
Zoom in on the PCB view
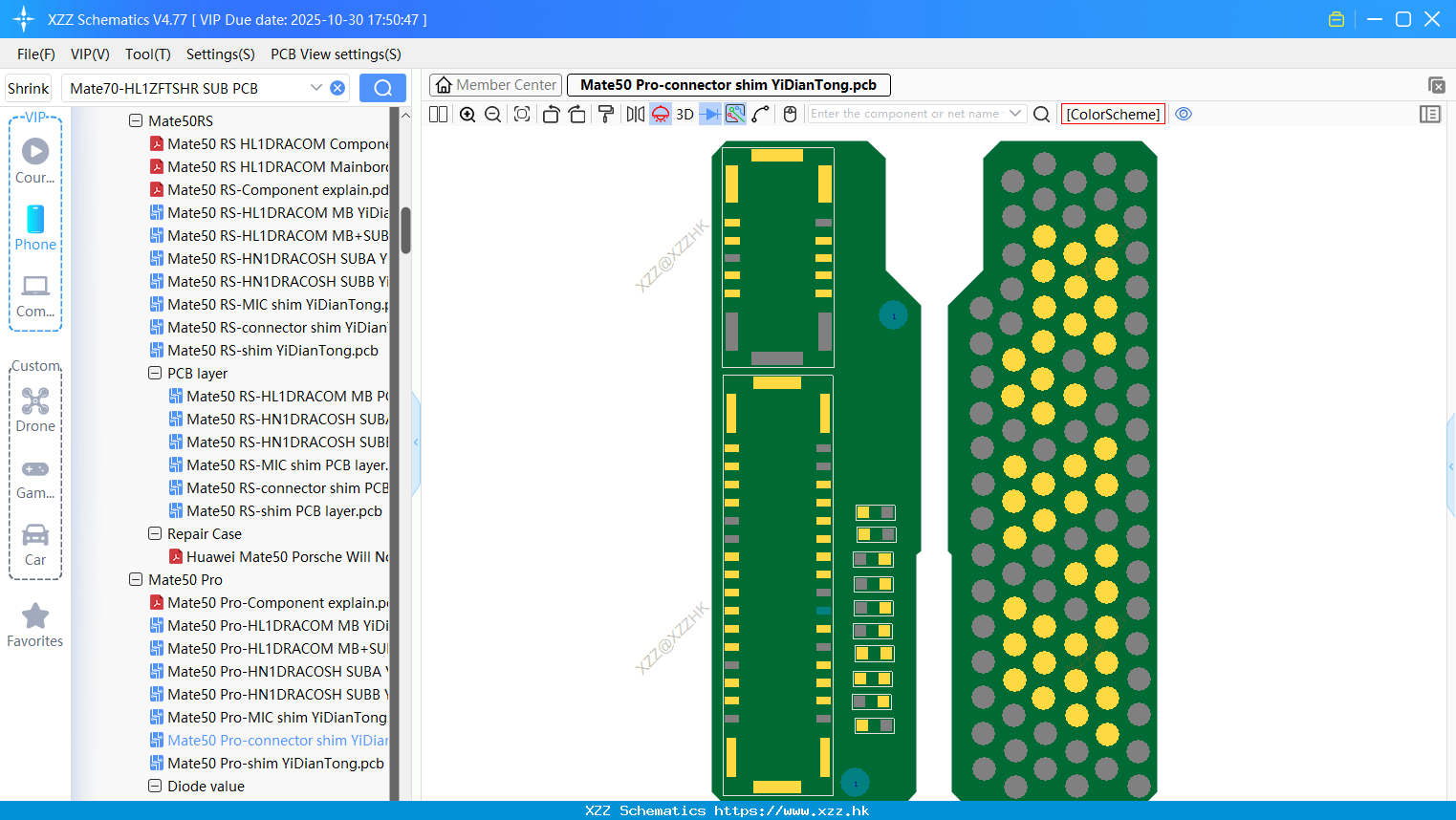coord(467,114)
